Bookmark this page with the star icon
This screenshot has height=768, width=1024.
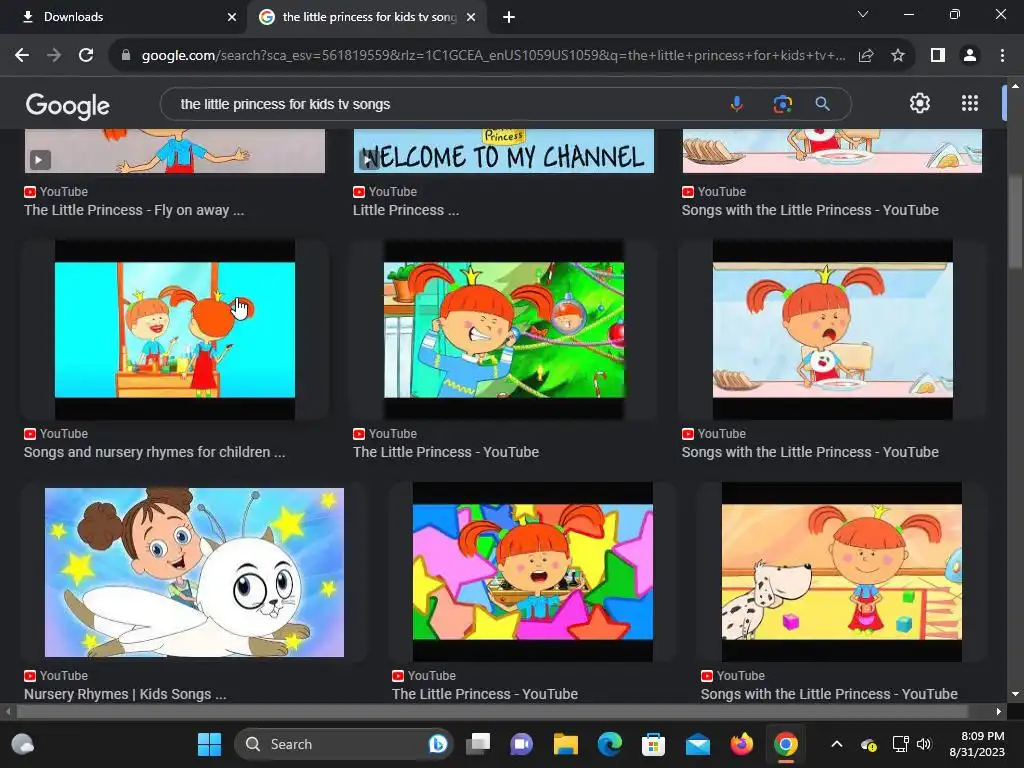coord(898,56)
